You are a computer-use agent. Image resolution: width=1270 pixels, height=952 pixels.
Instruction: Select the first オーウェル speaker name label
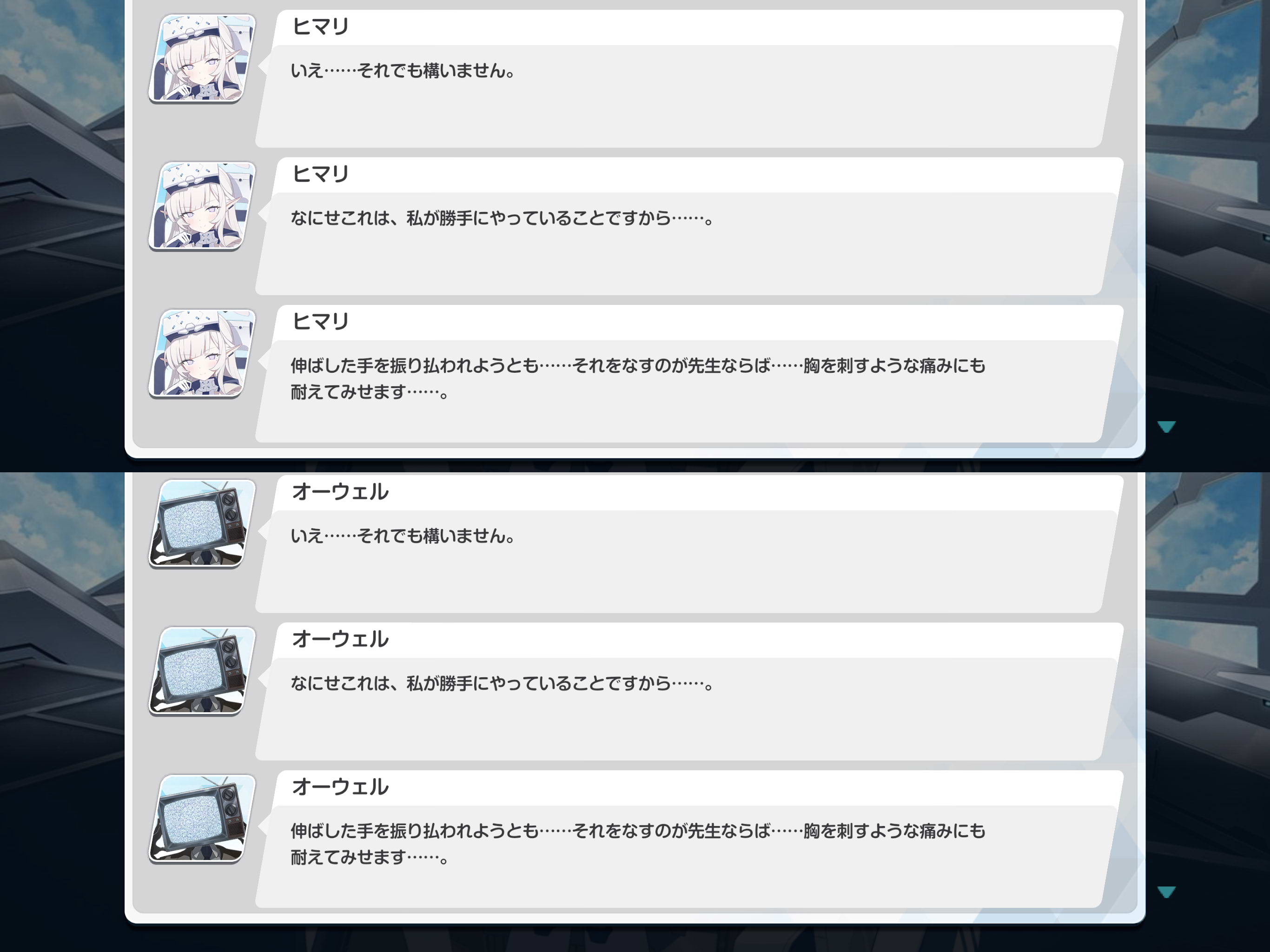coord(340,491)
